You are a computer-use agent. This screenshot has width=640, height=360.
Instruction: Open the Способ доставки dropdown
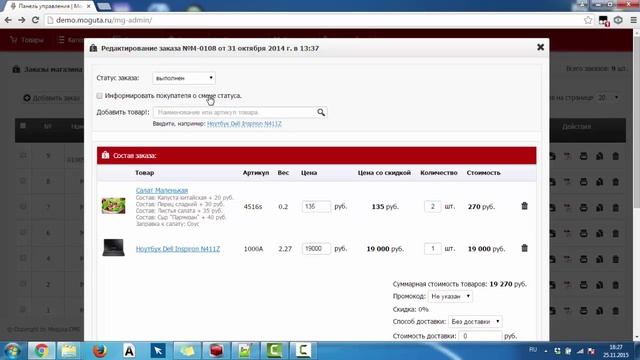click(475, 322)
